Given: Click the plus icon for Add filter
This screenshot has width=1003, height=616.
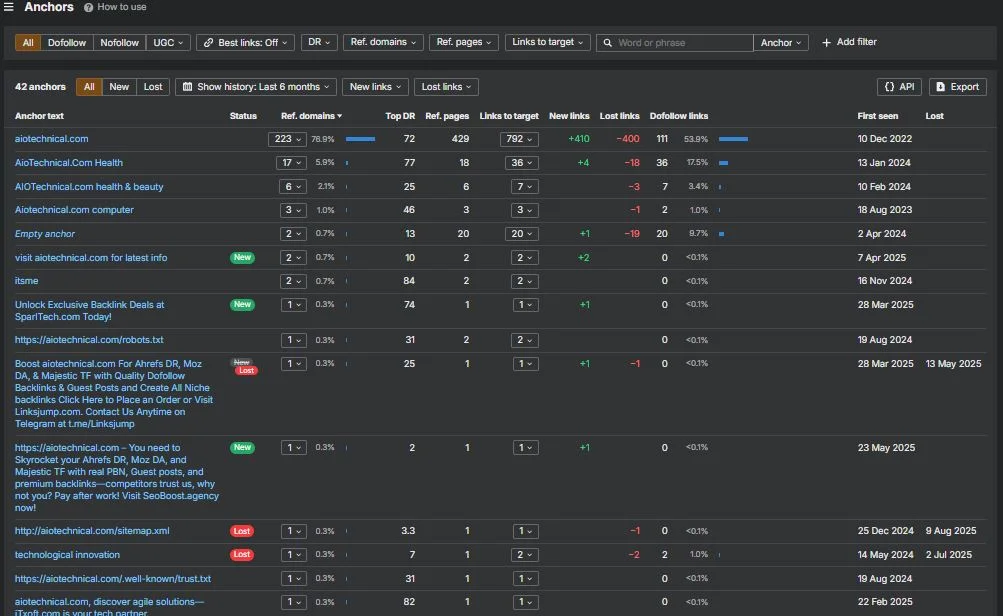Looking at the screenshot, I should (826, 42).
